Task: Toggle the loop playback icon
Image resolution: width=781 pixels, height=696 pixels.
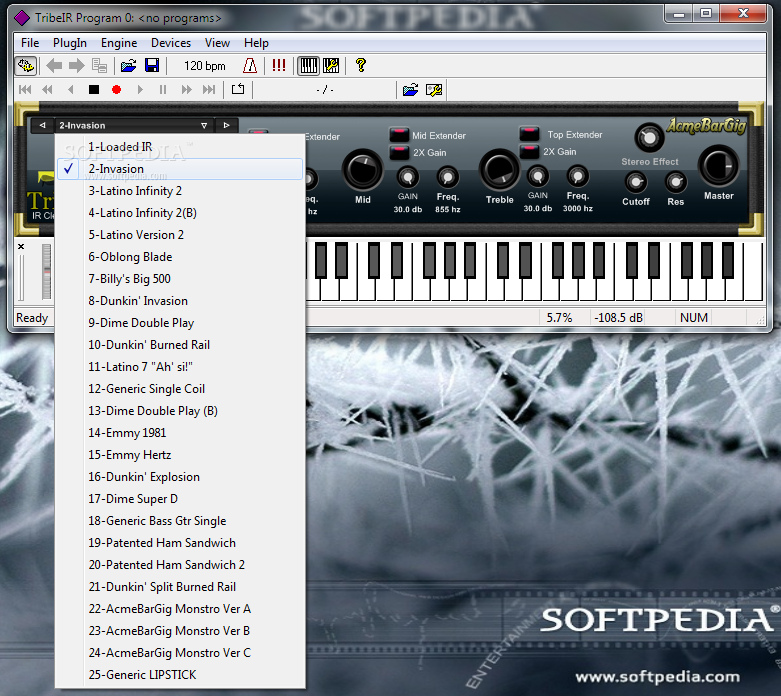Action: point(238,89)
